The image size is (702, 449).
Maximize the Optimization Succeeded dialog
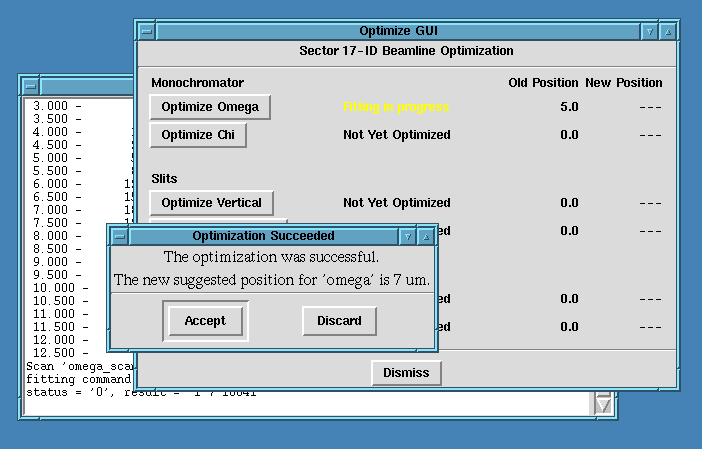[426, 236]
